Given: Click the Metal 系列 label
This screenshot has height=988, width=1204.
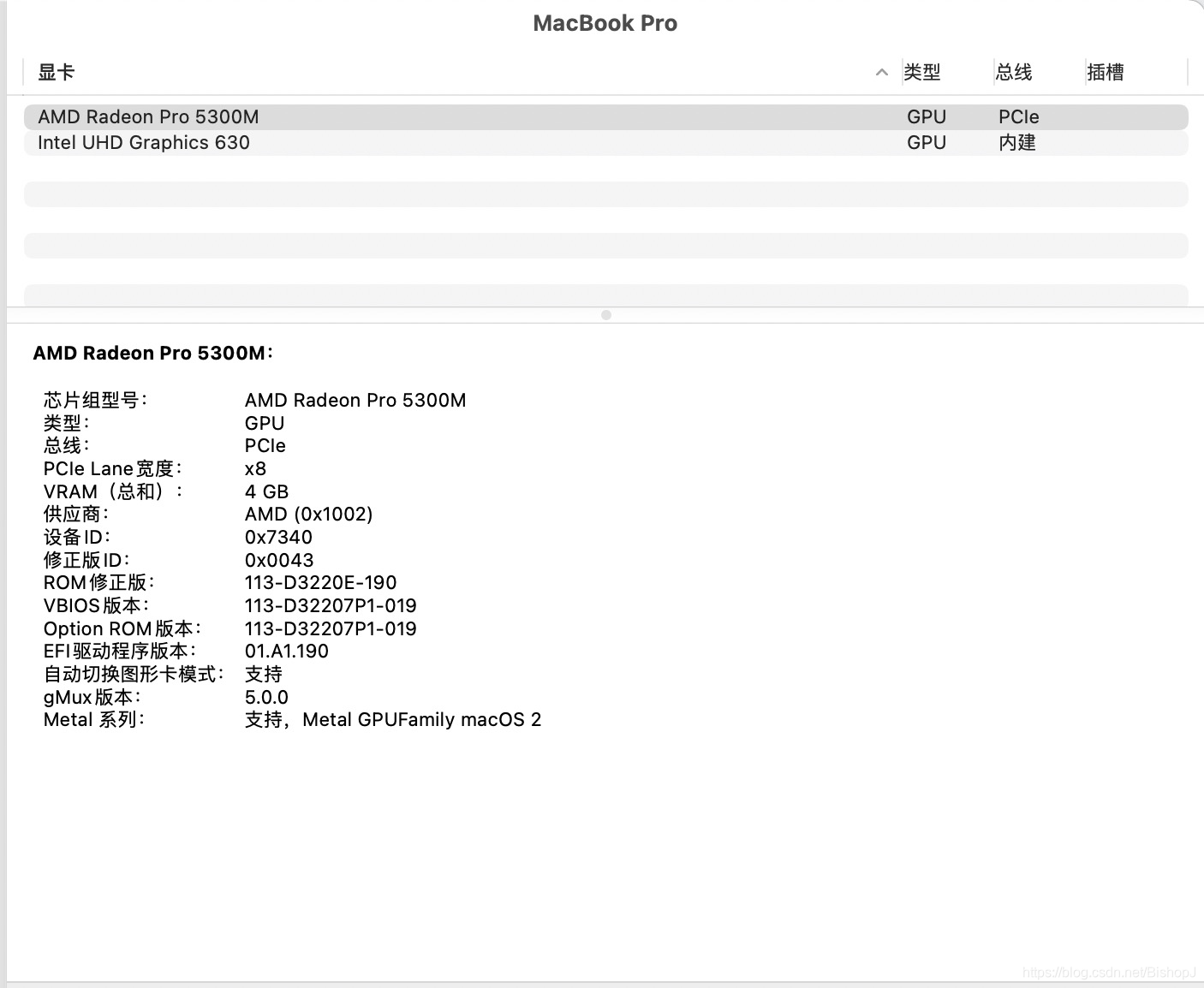Looking at the screenshot, I should [x=94, y=720].
